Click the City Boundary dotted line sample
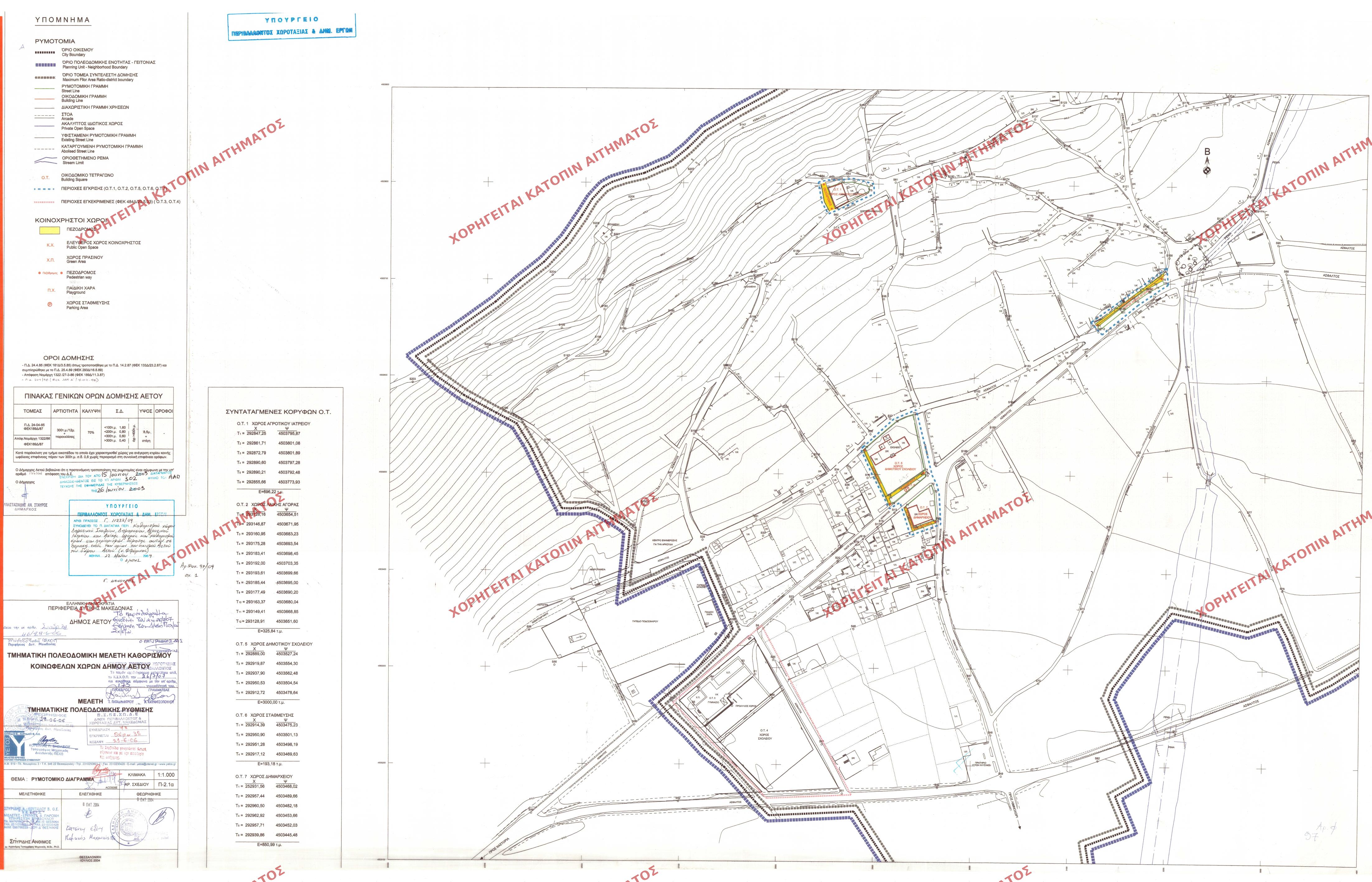Viewport: 1372px width, 882px height. pos(45,52)
